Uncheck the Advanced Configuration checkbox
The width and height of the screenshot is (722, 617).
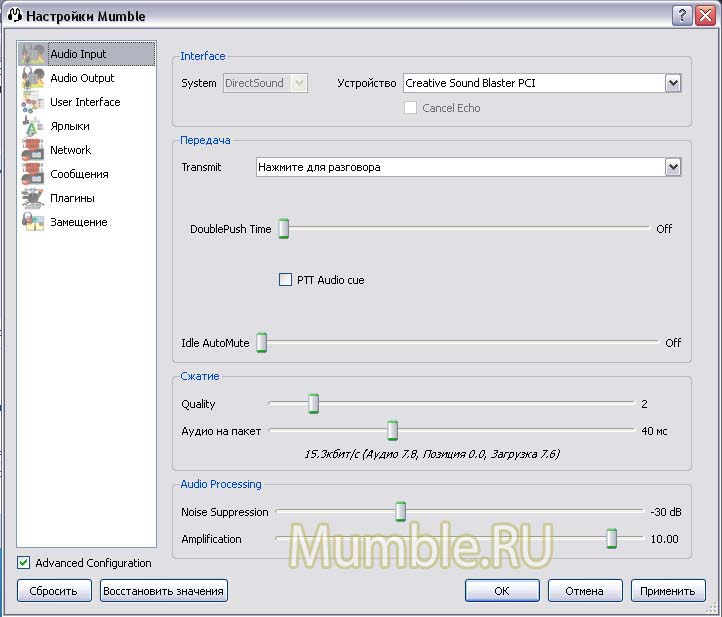[x=24, y=563]
